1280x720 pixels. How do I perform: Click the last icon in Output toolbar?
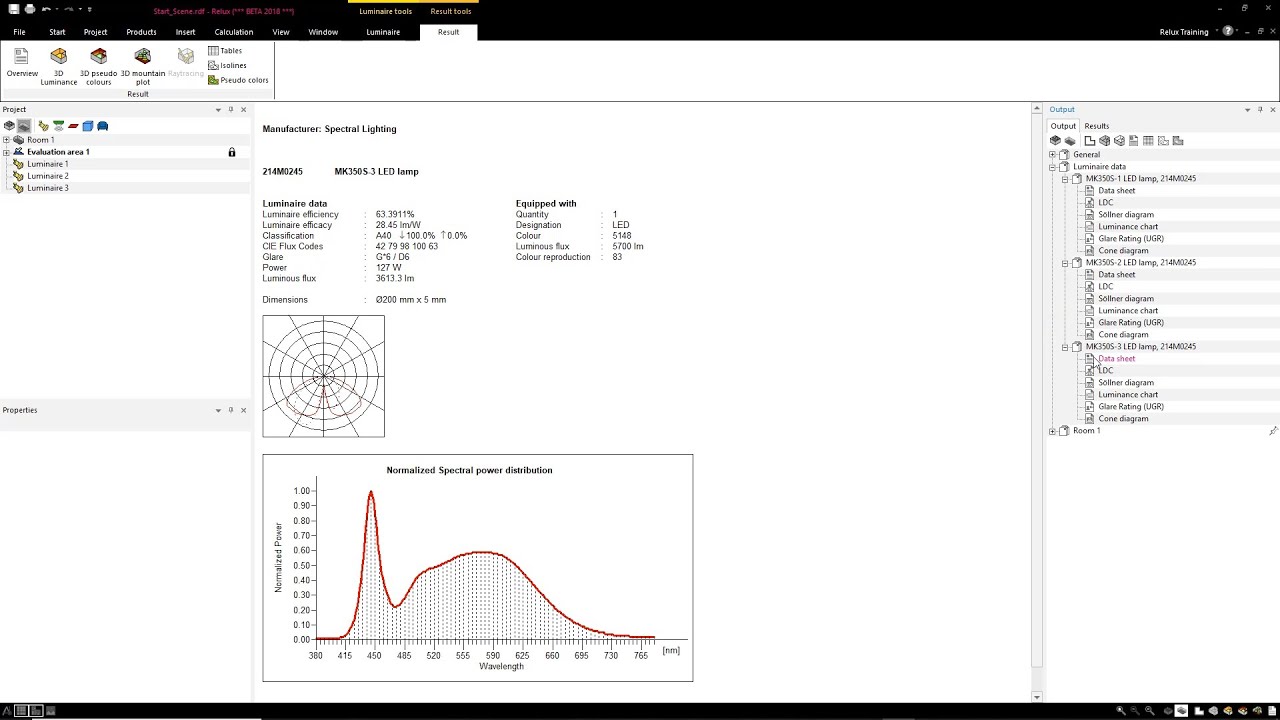point(1177,141)
